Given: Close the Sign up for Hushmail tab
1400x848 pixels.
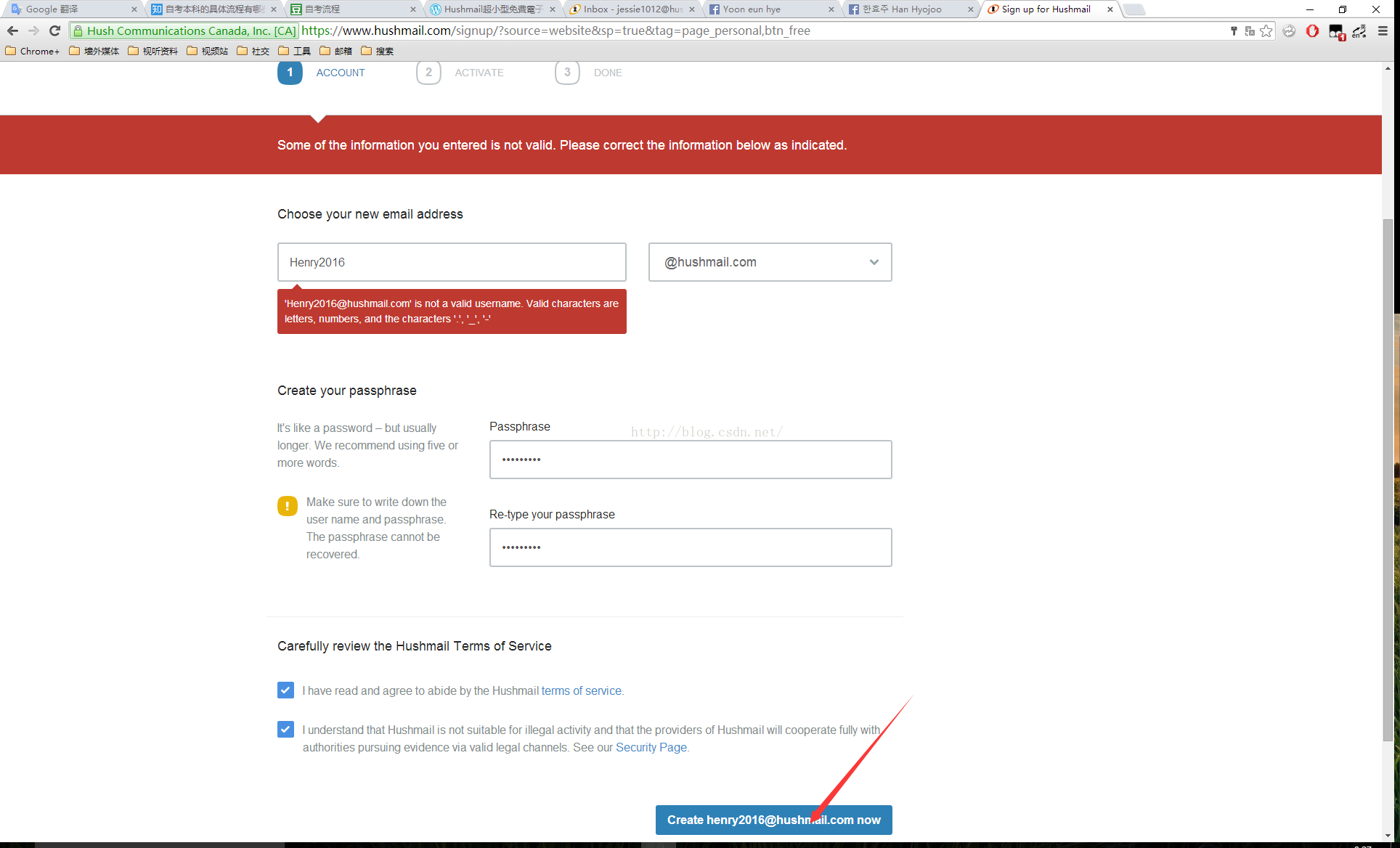Looking at the screenshot, I should click(x=1110, y=9).
